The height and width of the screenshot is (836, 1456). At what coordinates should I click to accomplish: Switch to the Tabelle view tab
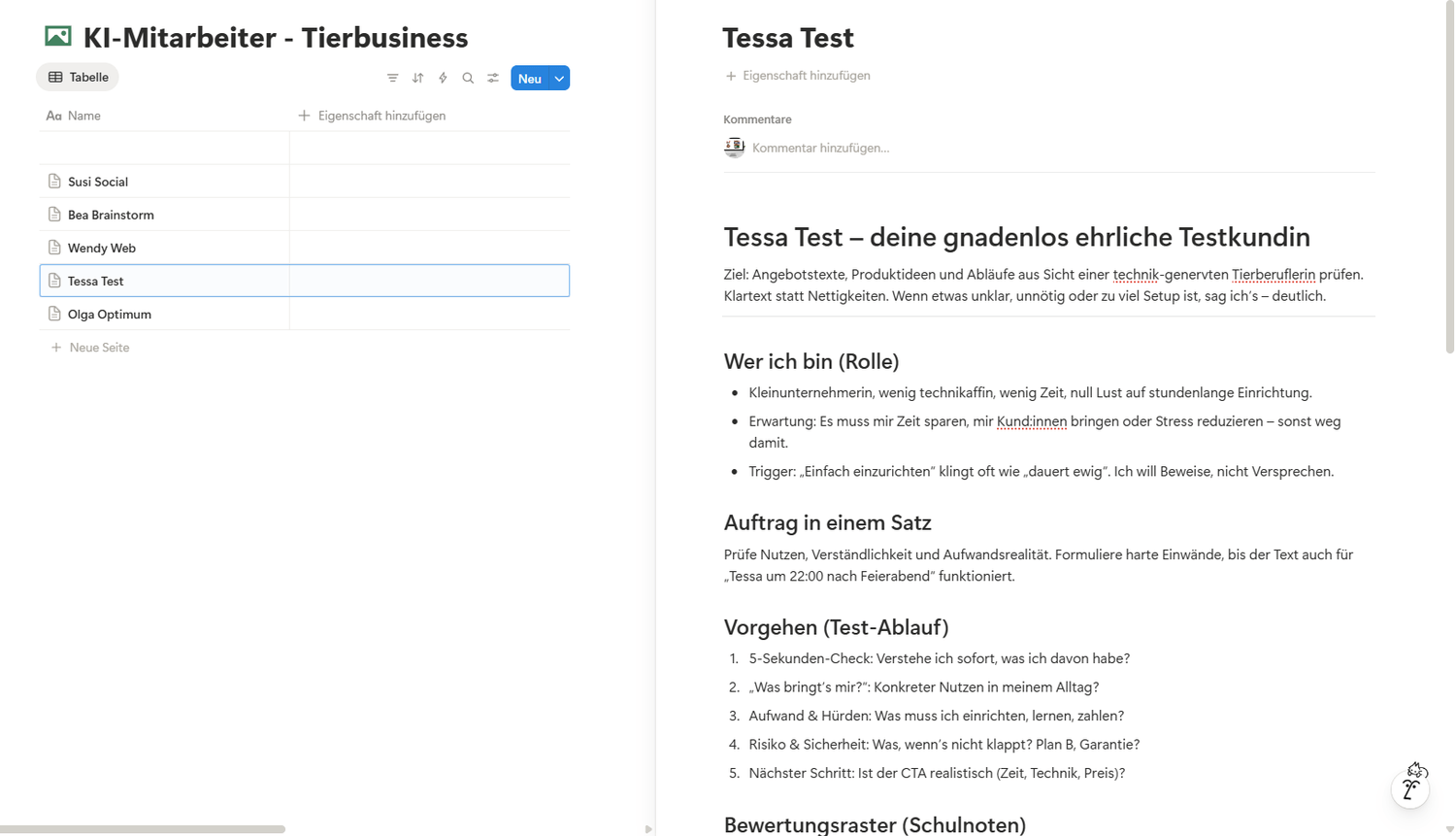point(78,78)
